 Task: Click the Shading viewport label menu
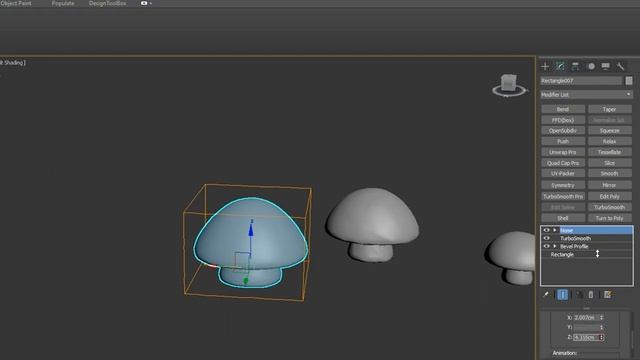click(13, 62)
